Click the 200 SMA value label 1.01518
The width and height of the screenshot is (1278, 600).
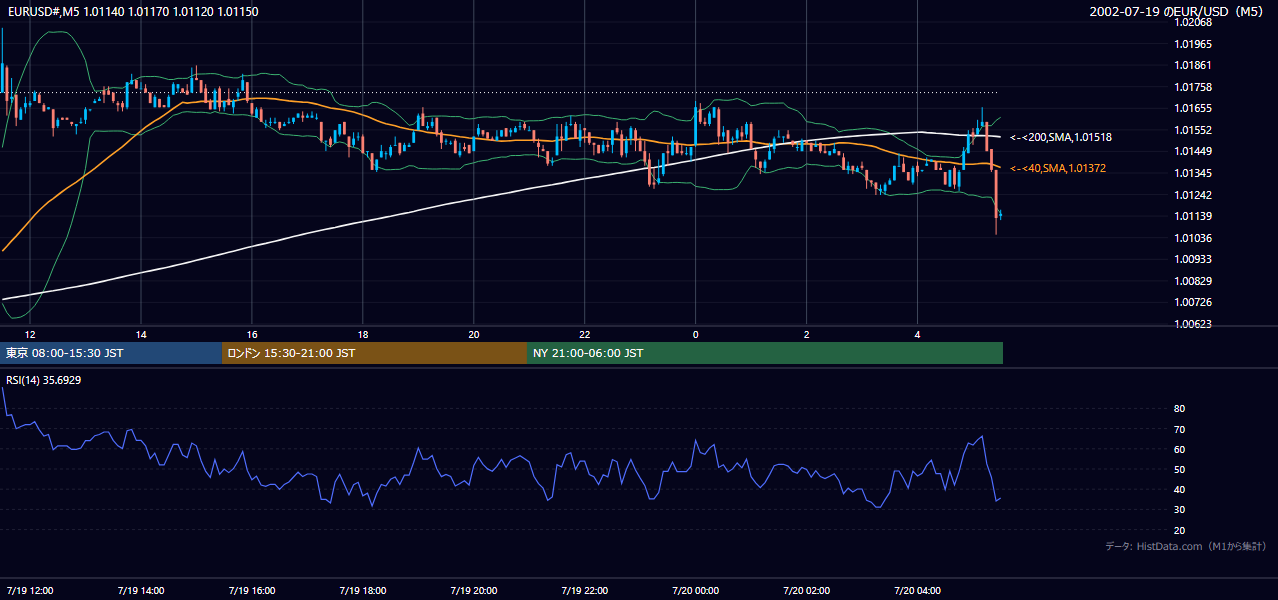(1060, 137)
